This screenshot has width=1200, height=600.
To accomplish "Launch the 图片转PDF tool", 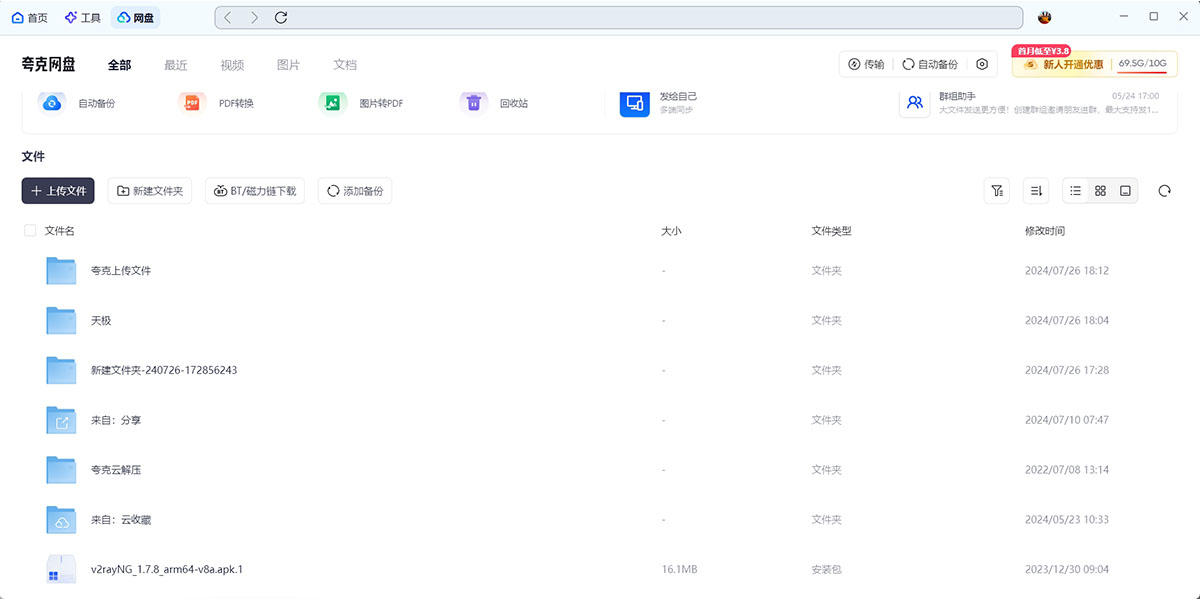I will (361, 103).
